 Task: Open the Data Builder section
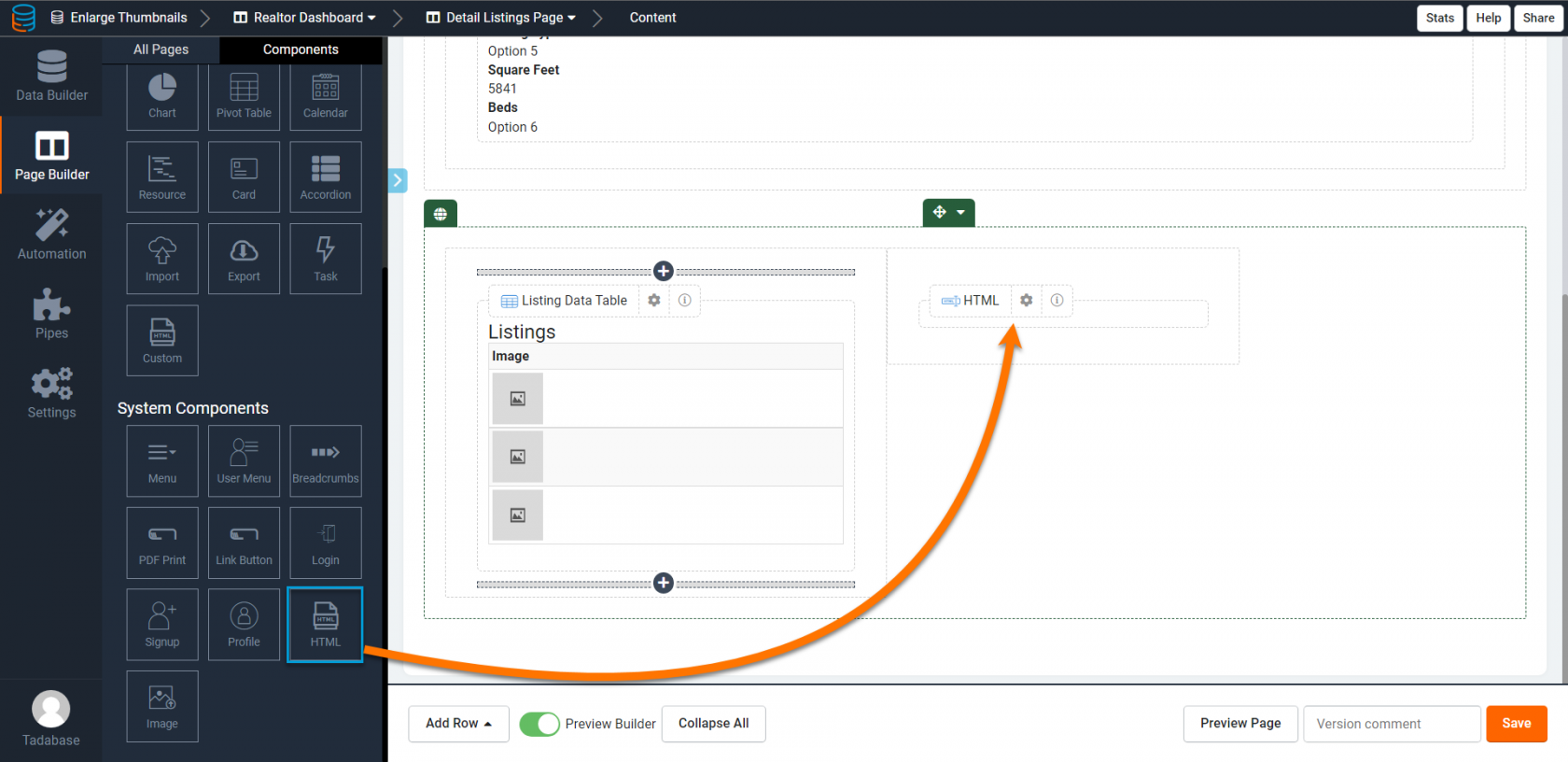point(51,76)
